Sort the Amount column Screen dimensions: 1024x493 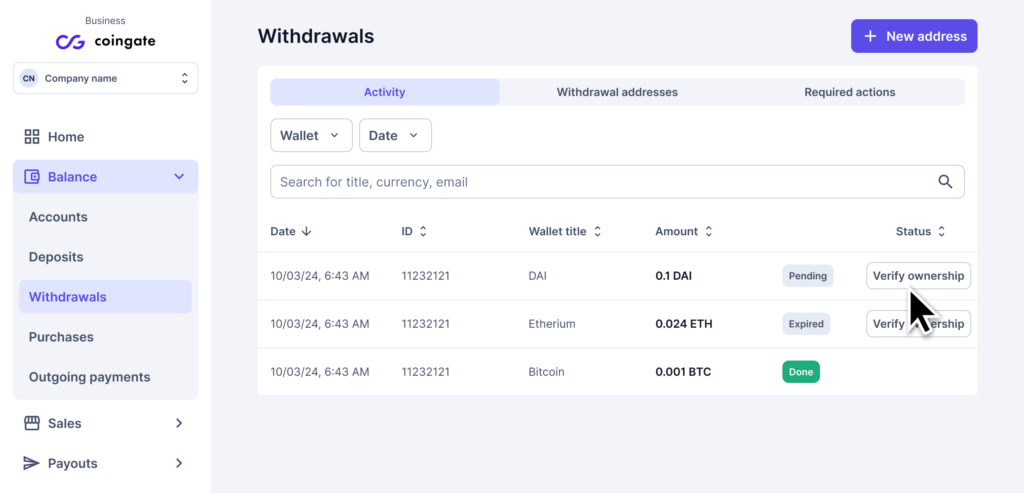point(708,231)
